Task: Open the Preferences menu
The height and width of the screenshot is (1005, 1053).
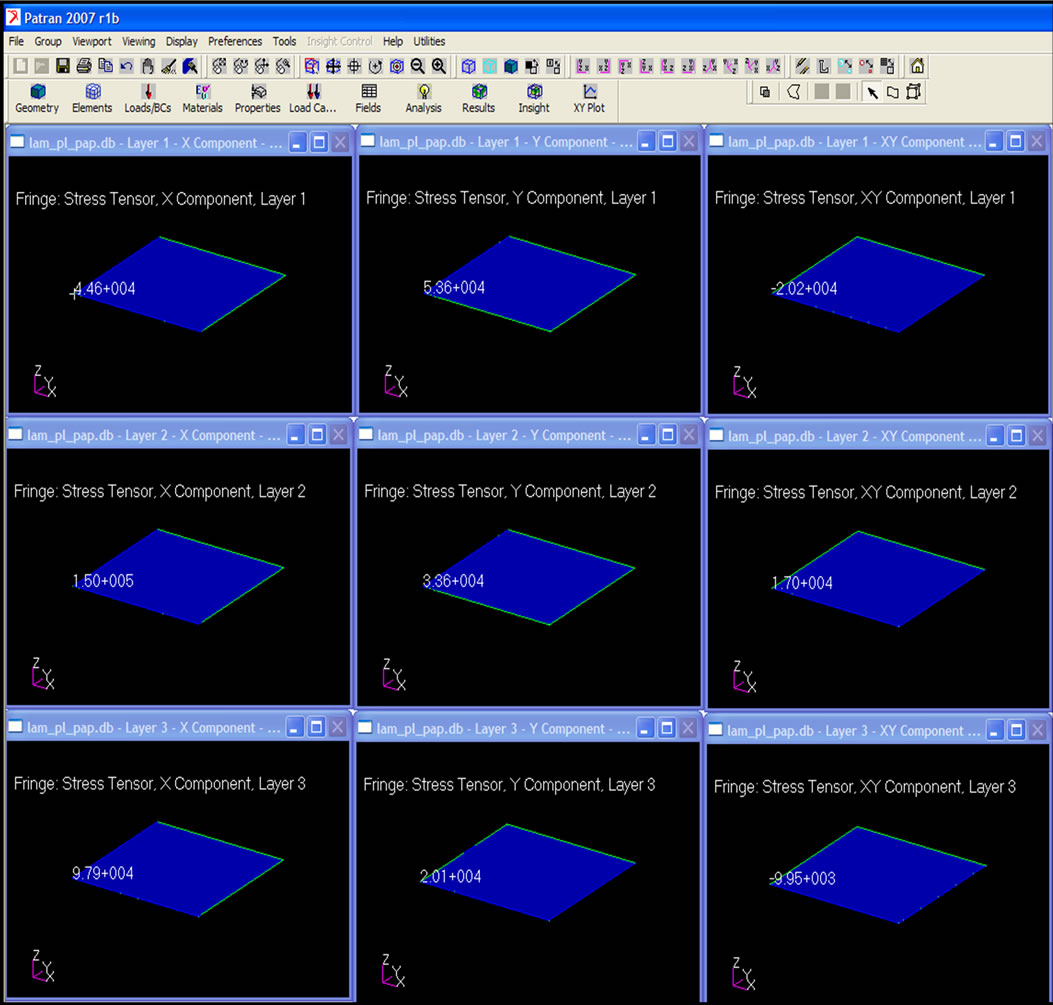Action: [x=234, y=41]
